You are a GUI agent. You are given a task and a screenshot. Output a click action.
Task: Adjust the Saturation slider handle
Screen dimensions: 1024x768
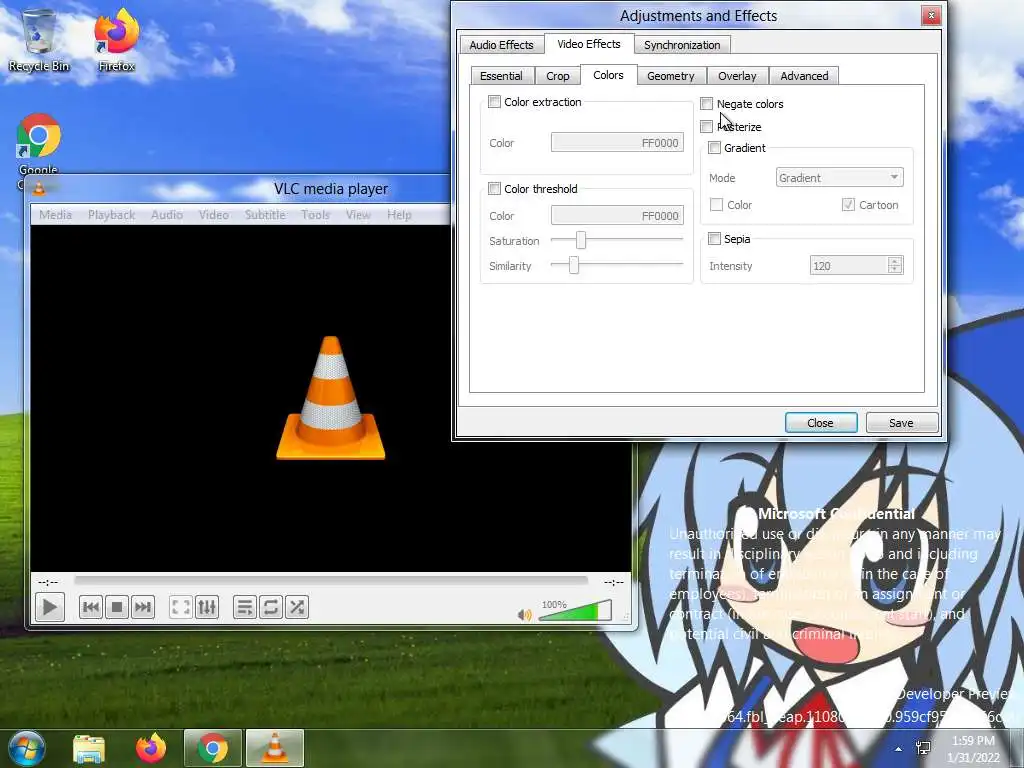pyautogui.click(x=581, y=240)
